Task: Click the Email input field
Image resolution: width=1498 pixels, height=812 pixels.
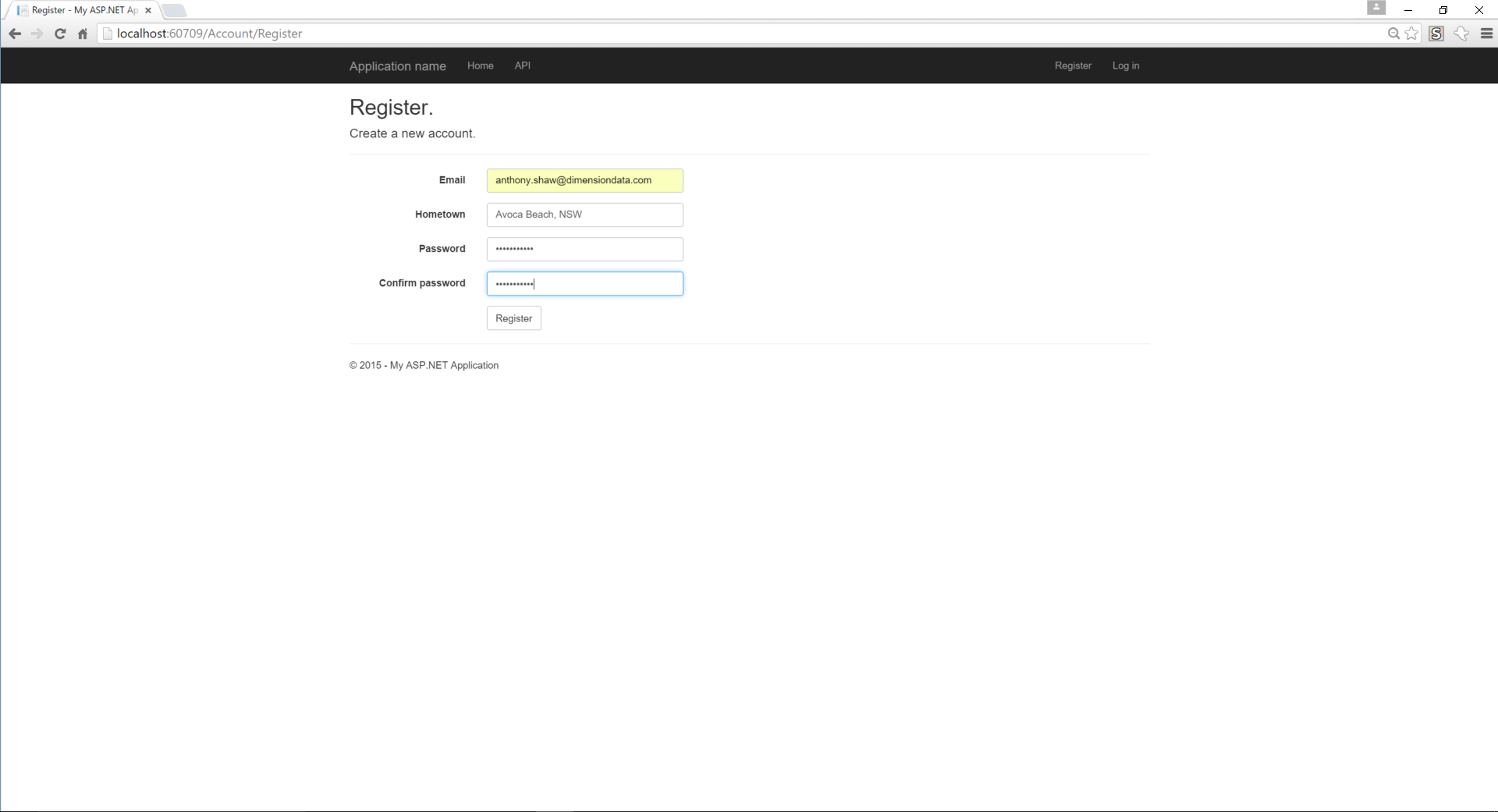Action: (584, 180)
